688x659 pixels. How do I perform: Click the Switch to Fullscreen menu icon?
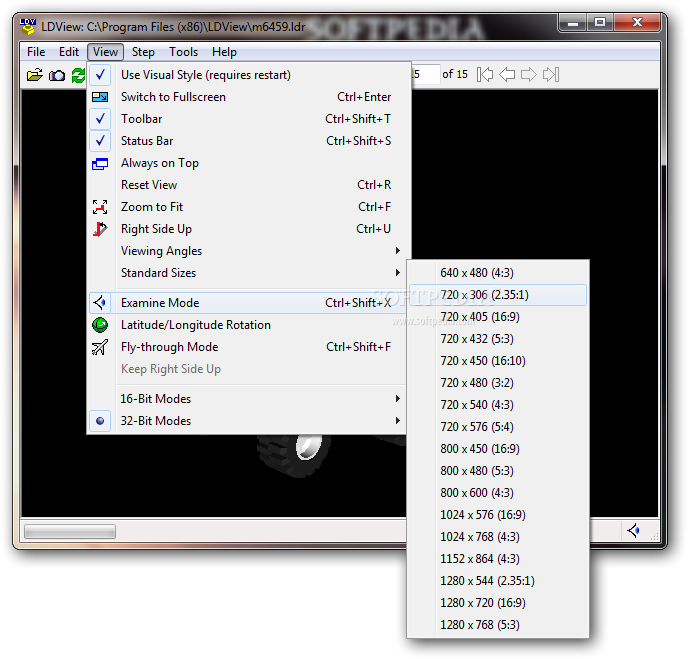[x=100, y=97]
